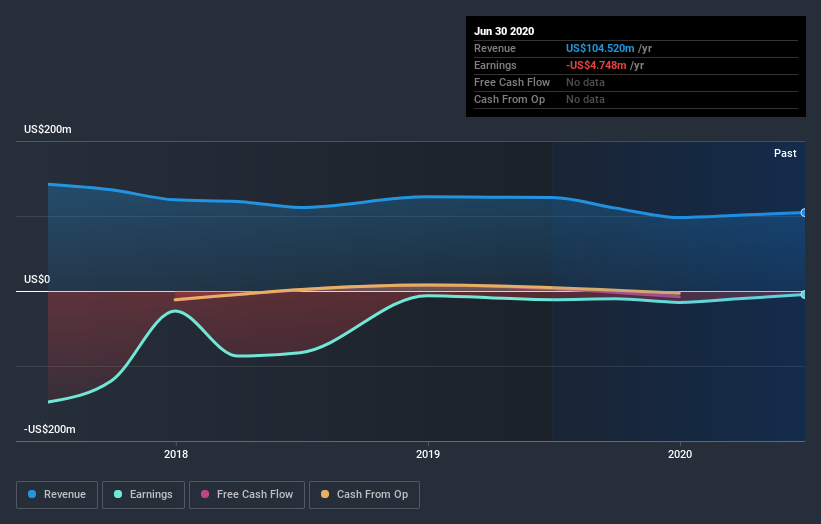Viewport: 821px width, 524px height.
Task: Click the US$200m y-axis label
Action: pos(48,129)
